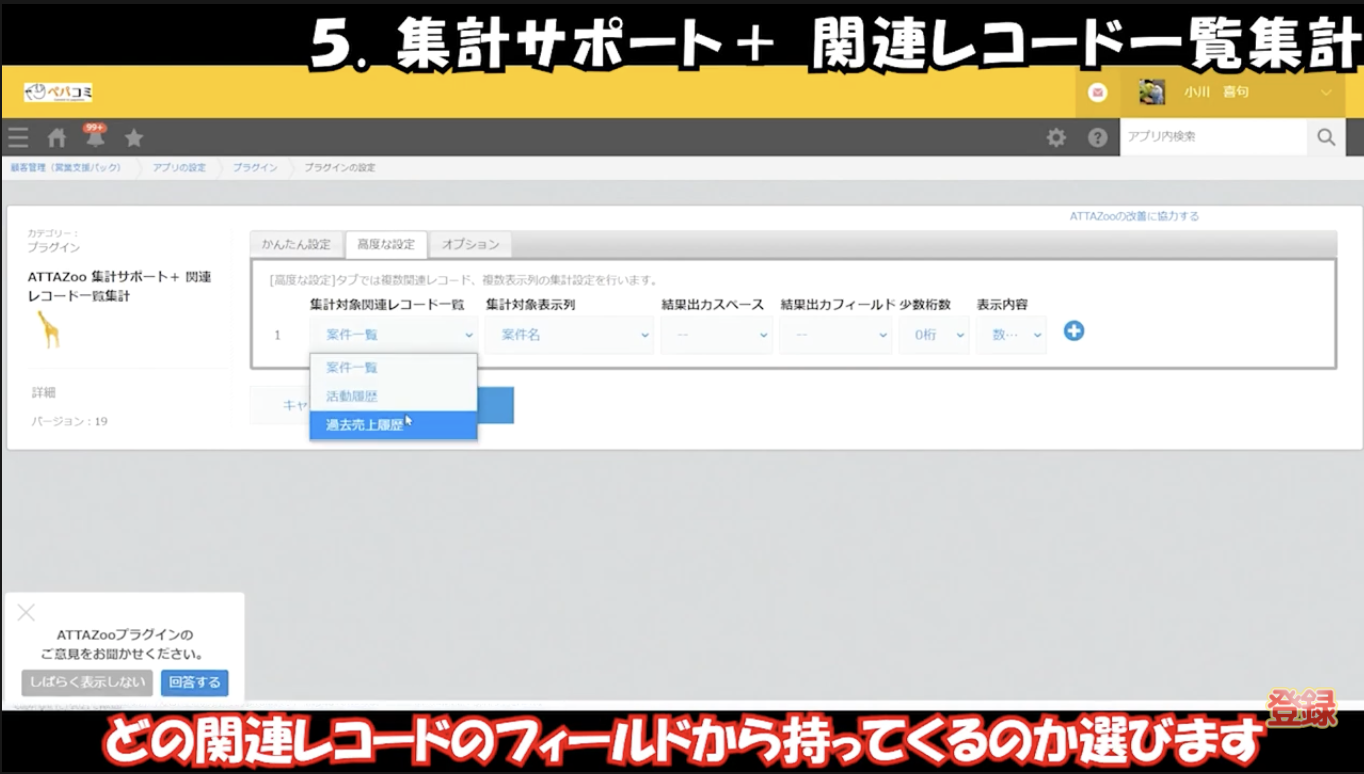The height and width of the screenshot is (774, 1364).
Task: Click the home icon in the toolbar
Action: pyautogui.click(x=55, y=137)
